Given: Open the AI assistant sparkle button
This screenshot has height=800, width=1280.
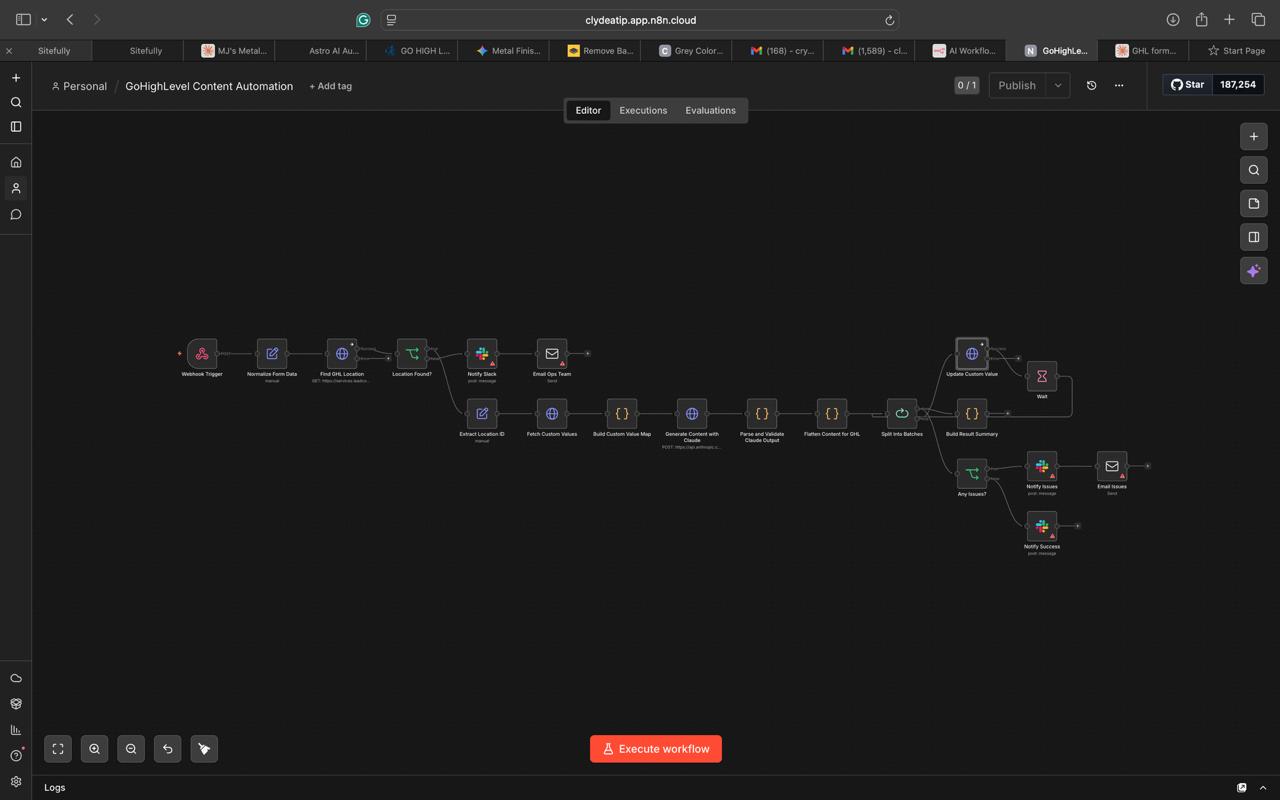Looking at the screenshot, I should [1254, 271].
